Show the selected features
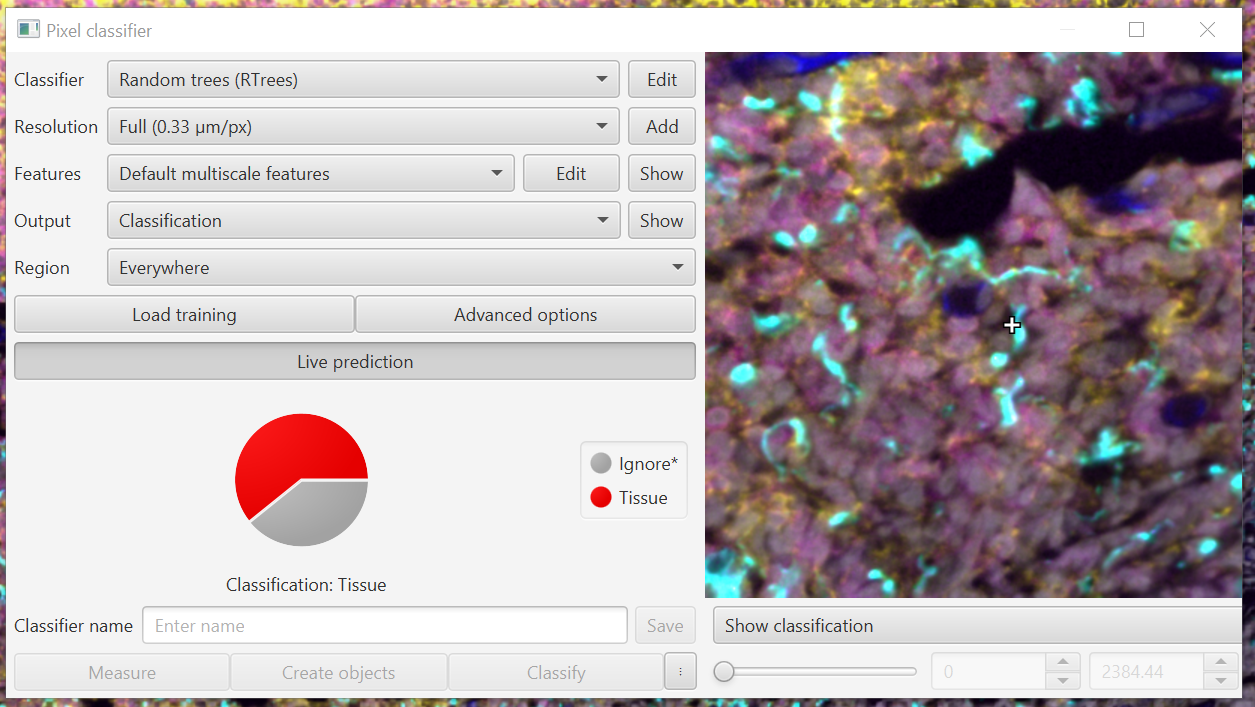Viewport: 1255px width, 707px height. tap(661, 174)
